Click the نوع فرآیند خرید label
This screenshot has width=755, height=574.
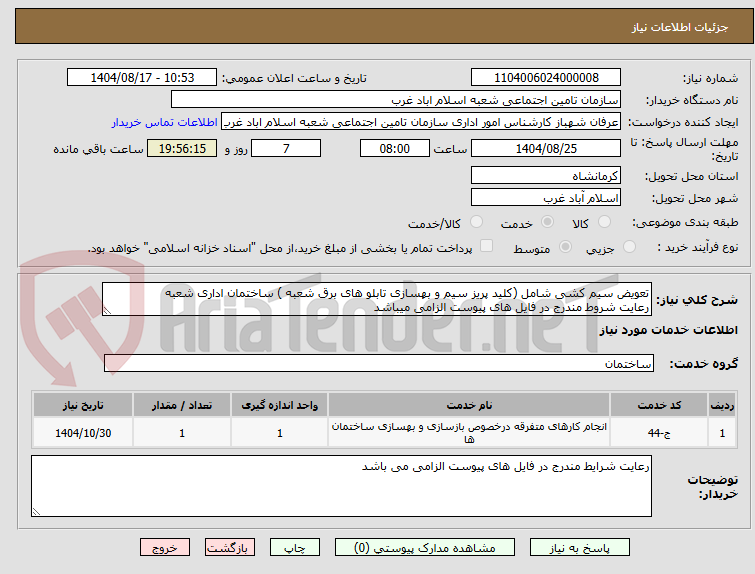click(697, 248)
